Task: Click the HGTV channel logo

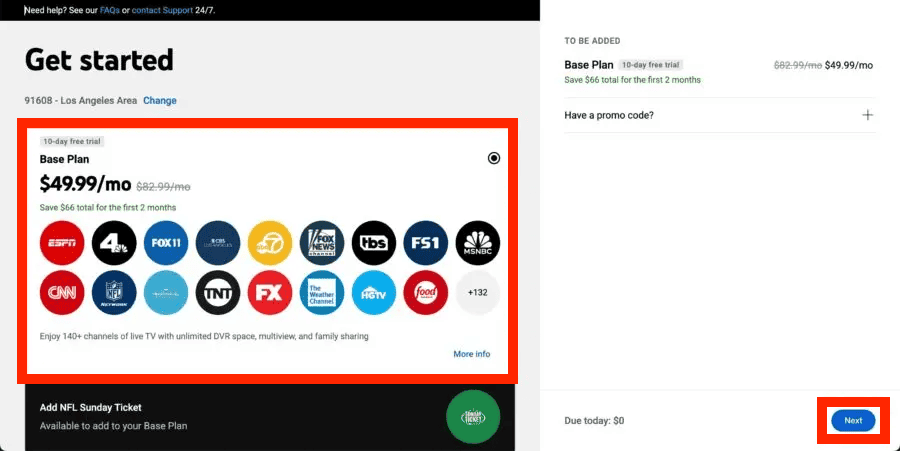Action: pos(374,293)
